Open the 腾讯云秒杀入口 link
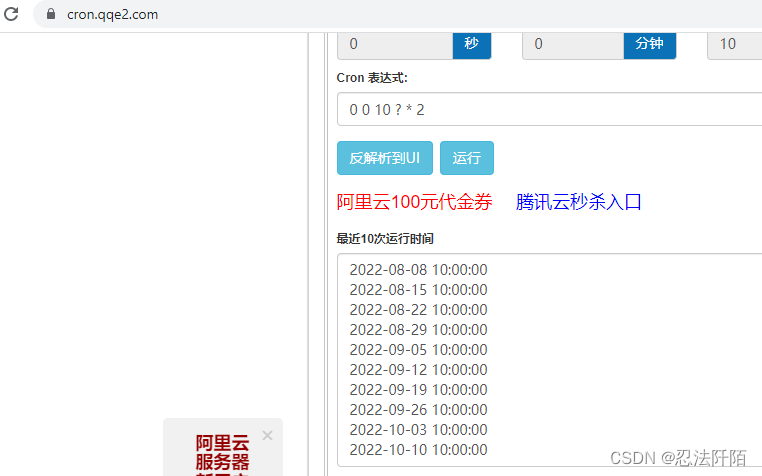The width and height of the screenshot is (762, 476). pos(578,202)
